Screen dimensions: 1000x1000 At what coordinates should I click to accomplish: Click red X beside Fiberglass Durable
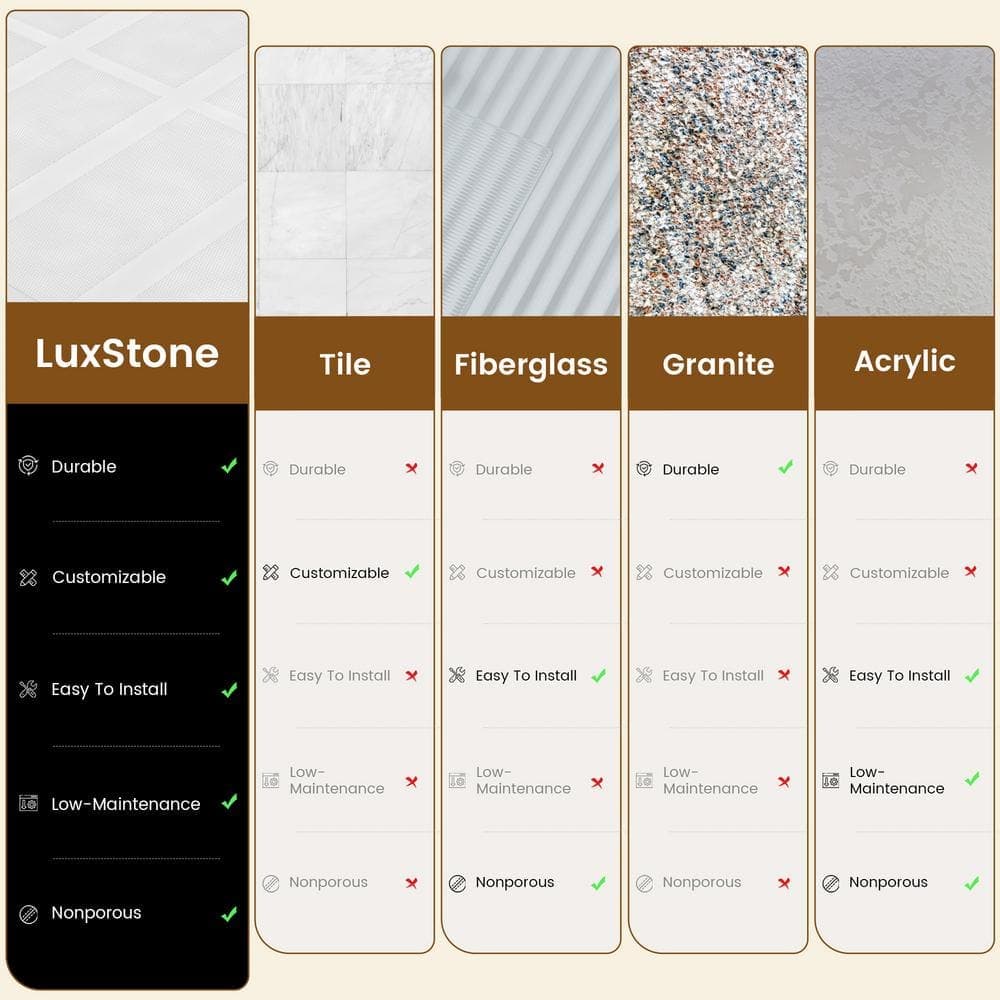[x=598, y=468]
